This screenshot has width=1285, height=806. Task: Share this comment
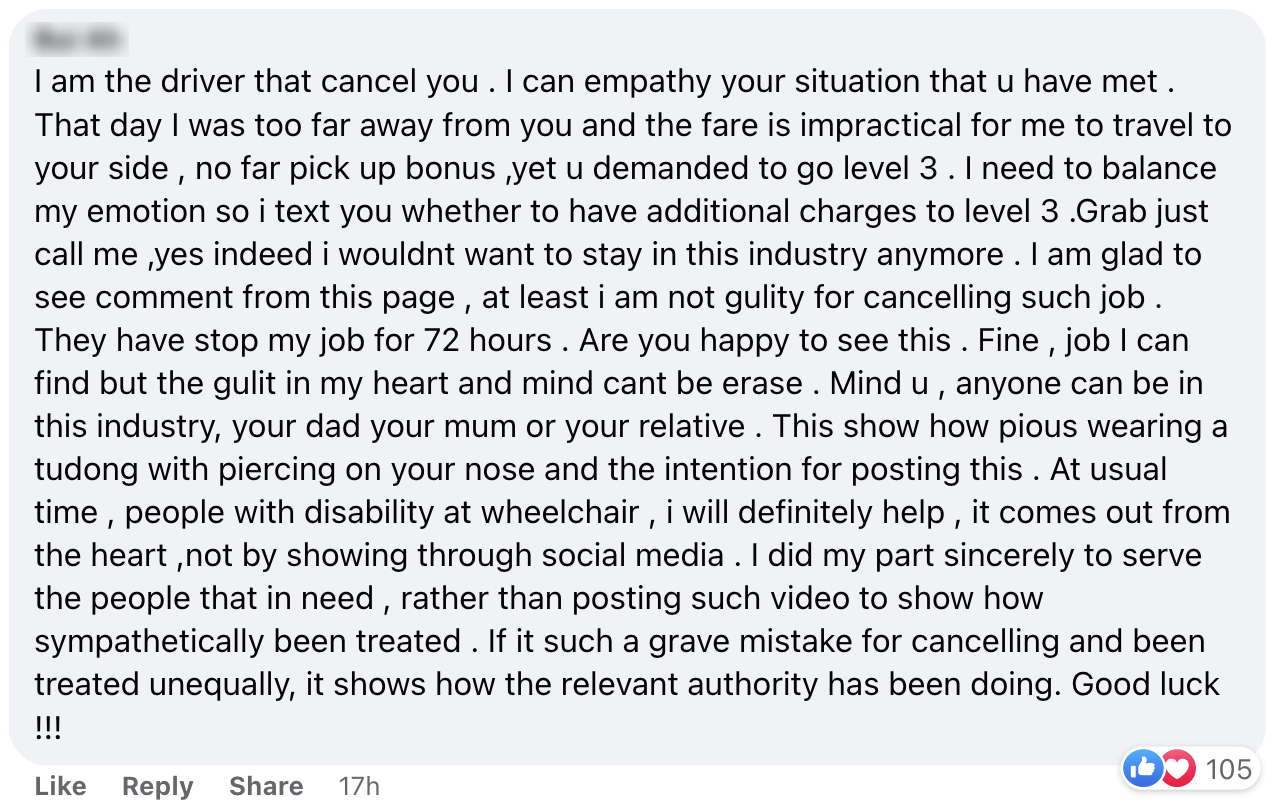point(265,786)
